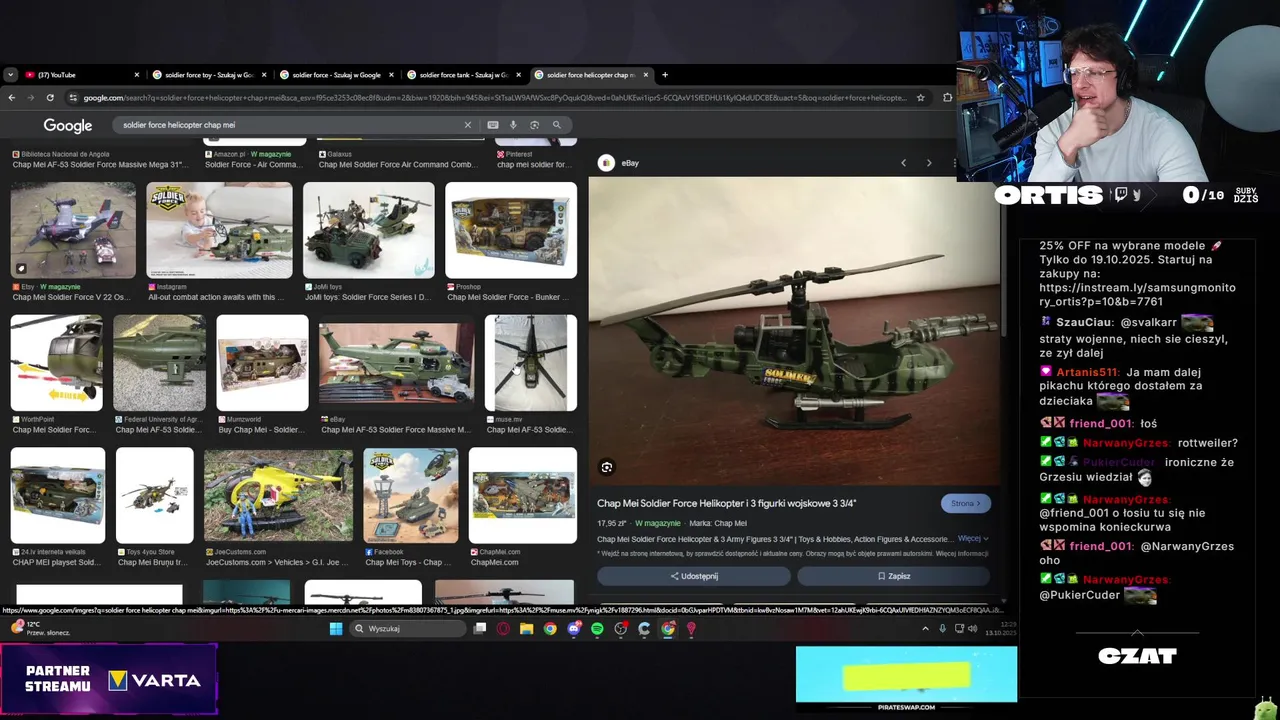Search inside the image with the Lens overlay icon

tap(606, 467)
